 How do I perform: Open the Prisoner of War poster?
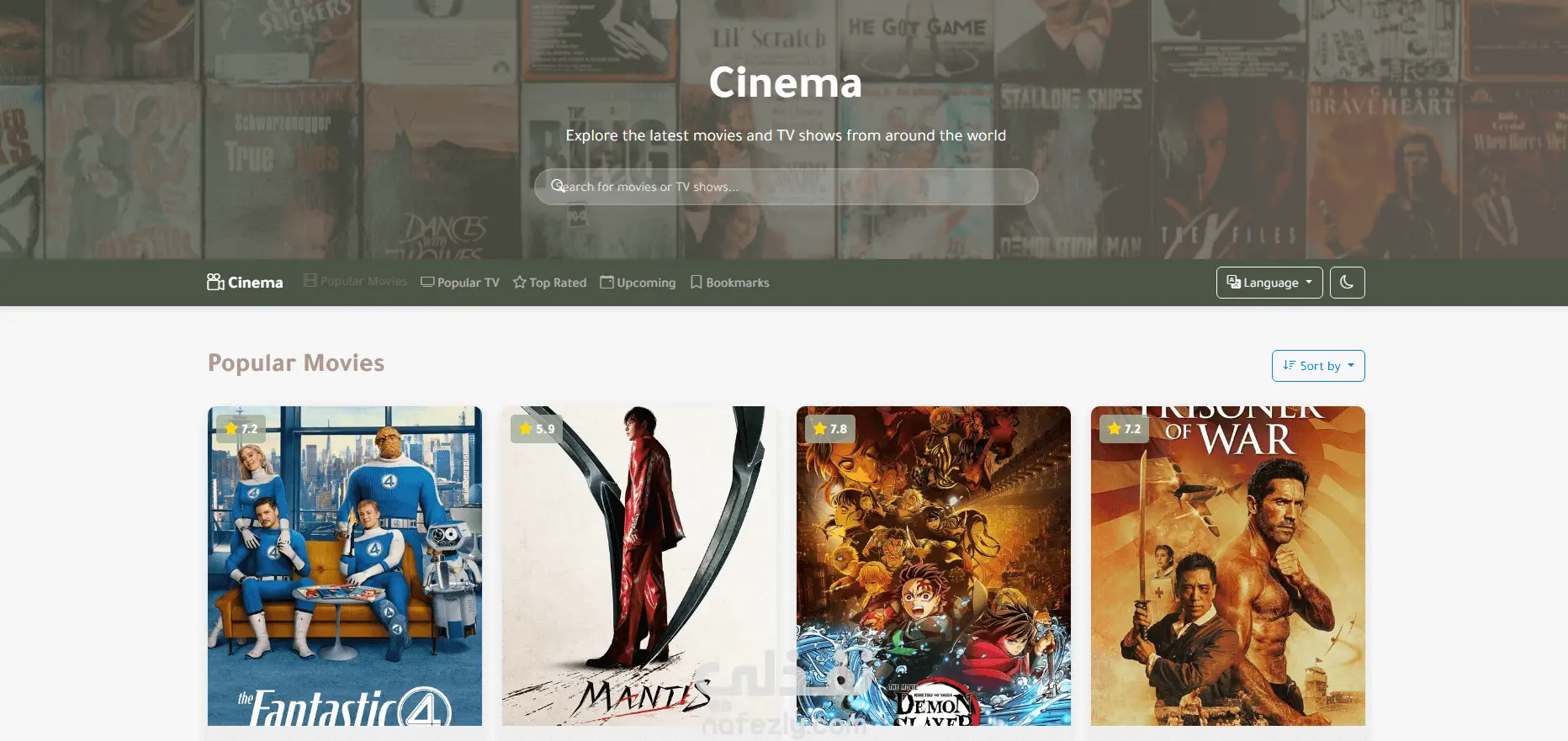tap(1228, 566)
